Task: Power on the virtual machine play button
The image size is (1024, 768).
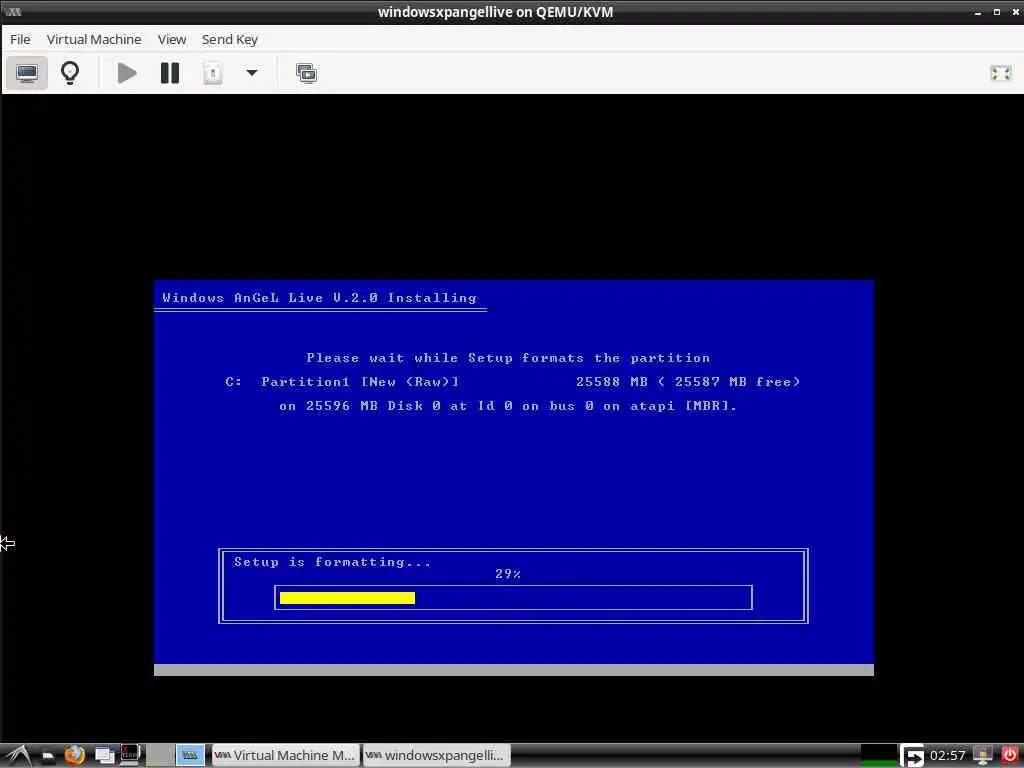Action: click(x=127, y=72)
